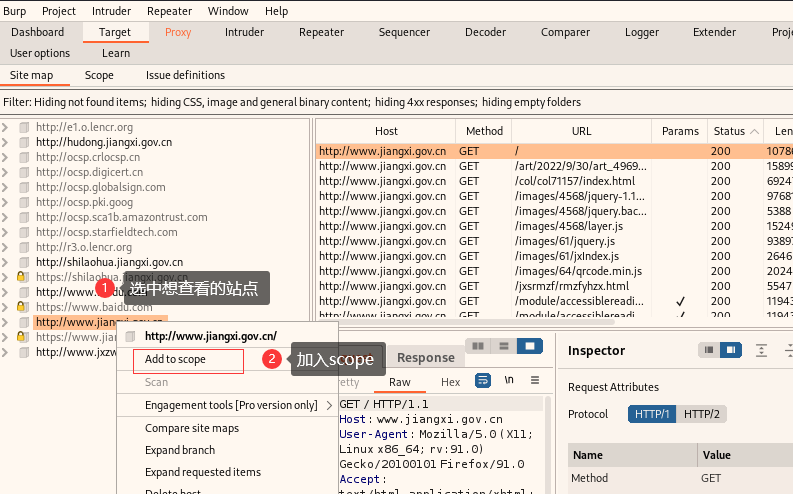Expand the hudong.jiangxi.gov.cn tree node
This screenshot has width=793, height=494.
click(5, 143)
